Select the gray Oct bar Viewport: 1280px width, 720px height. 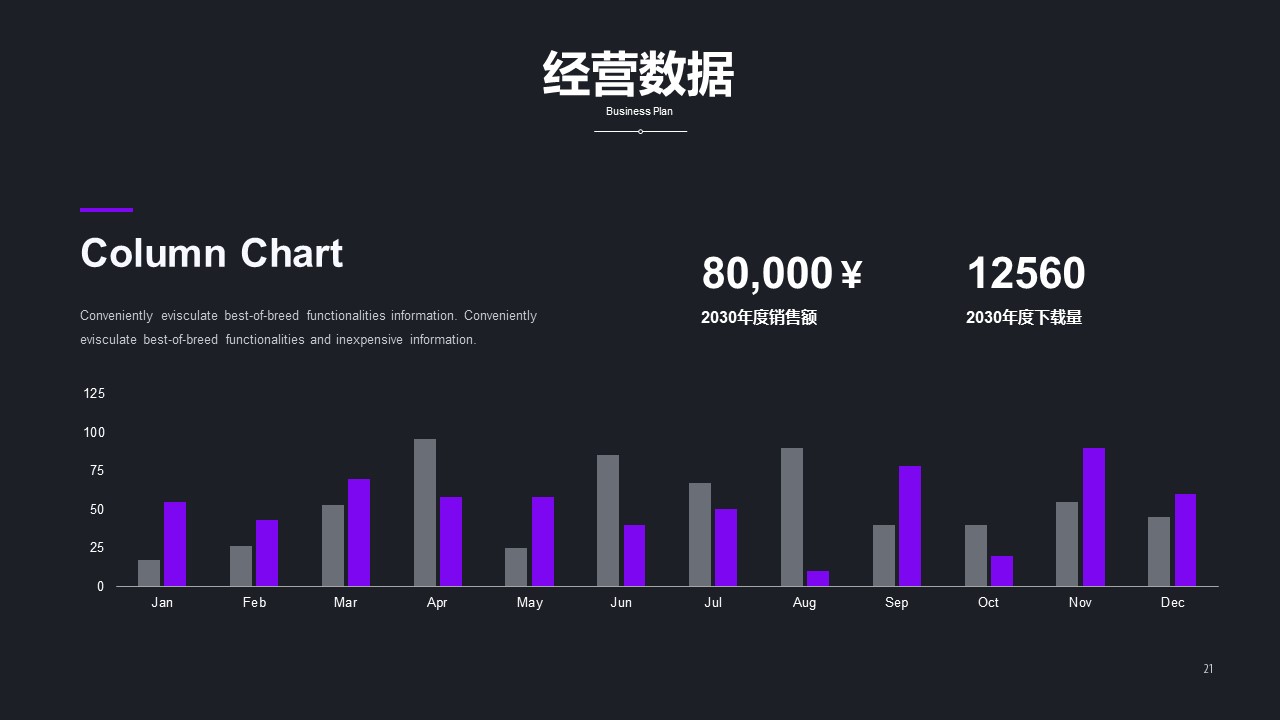click(x=976, y=555)
